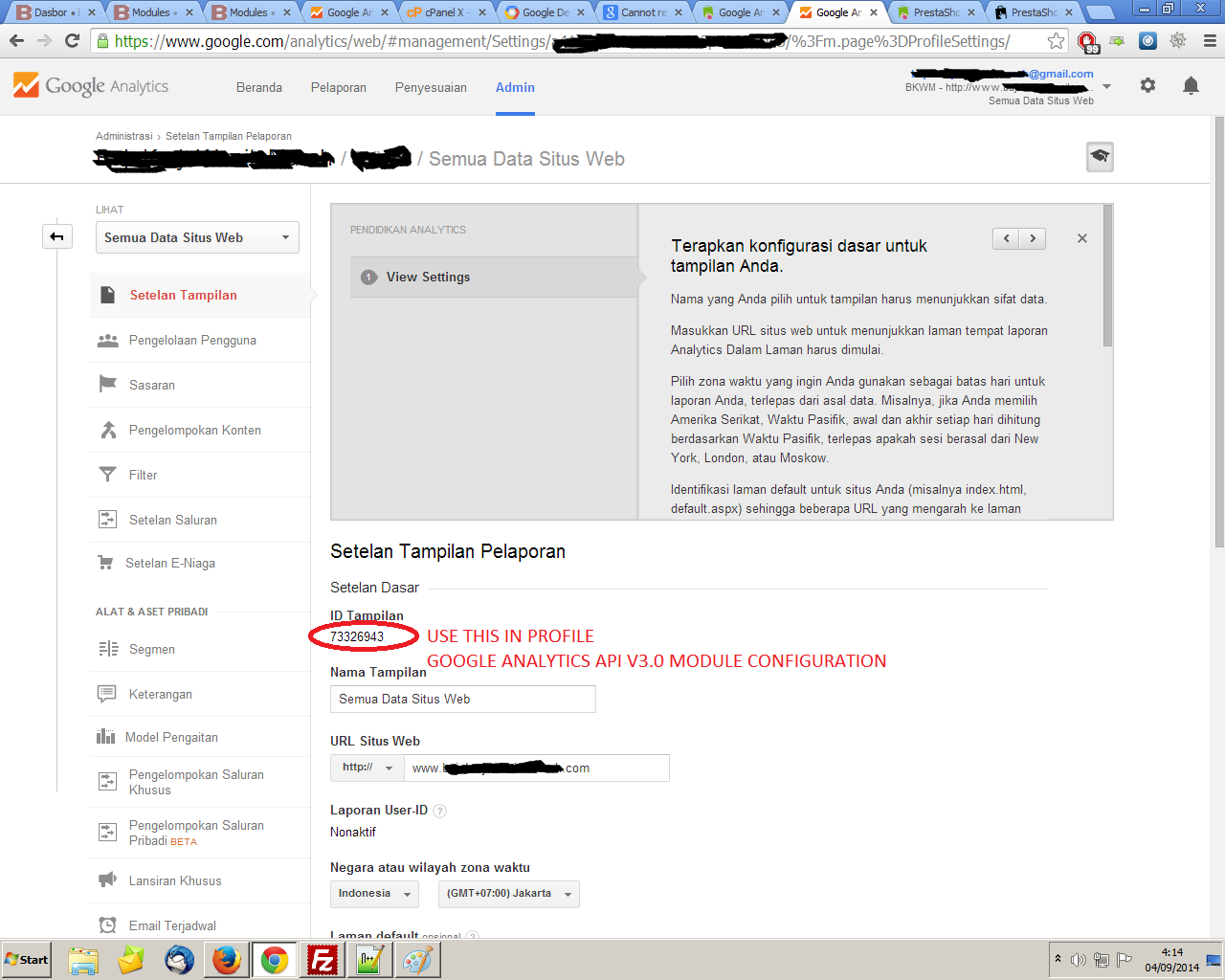Open Chrome taskbar icon

[275, 960]
